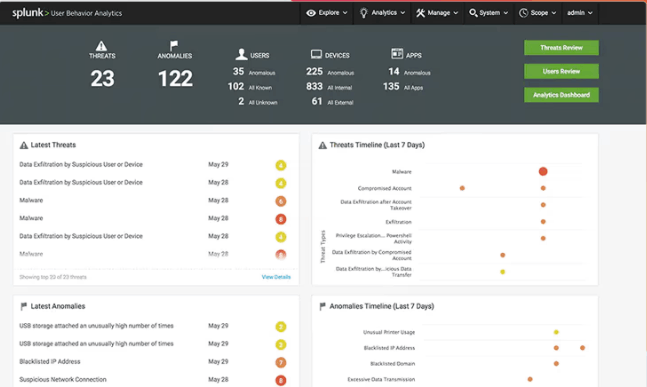Click '61 All External' devices value
This screenshot has height=387, width=647.
[332, 101]
